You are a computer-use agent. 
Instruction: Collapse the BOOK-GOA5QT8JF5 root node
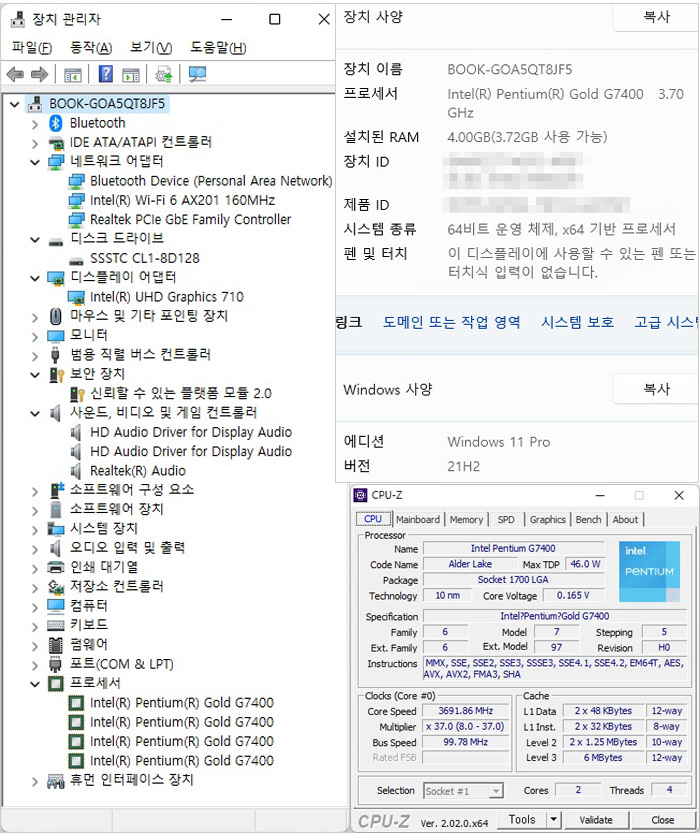[15, 104]
